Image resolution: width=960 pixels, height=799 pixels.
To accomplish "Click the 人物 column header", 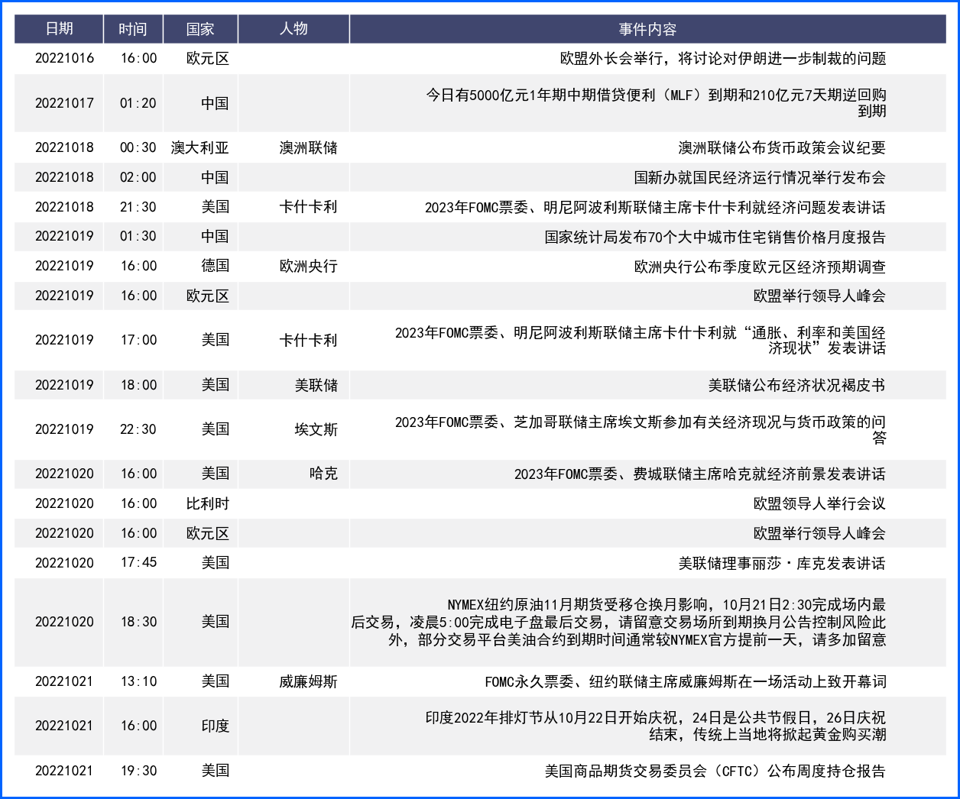I will [x=293, y=29].
